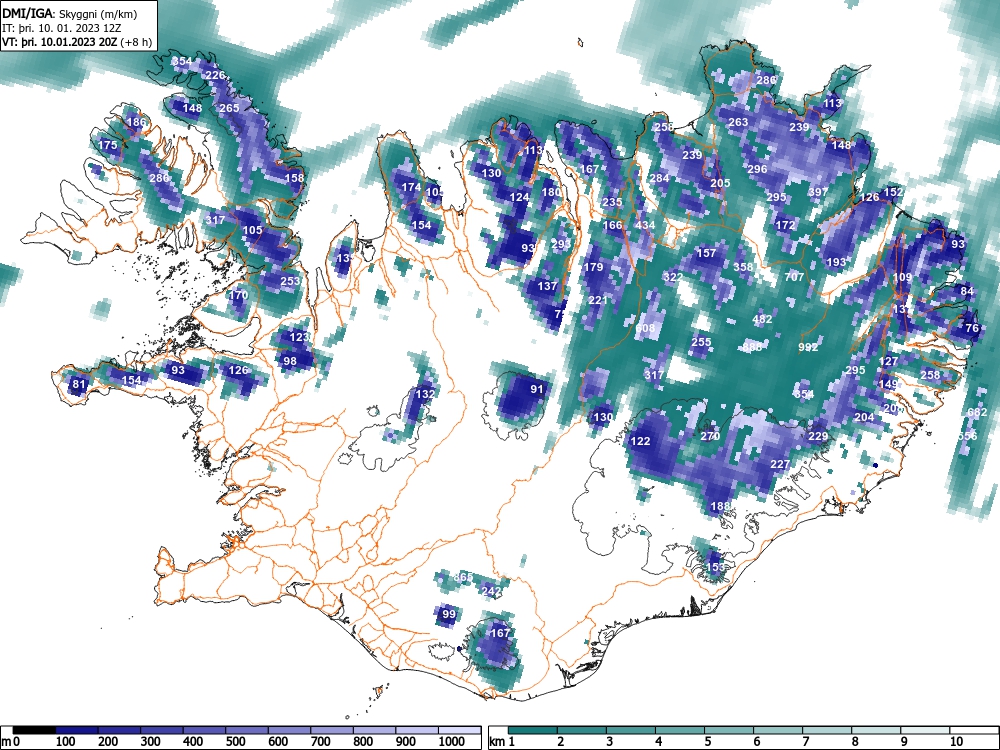Click the 124 visibility value on the map
Viewport: 1000px width, 750px height.
(x=519, y=197)
